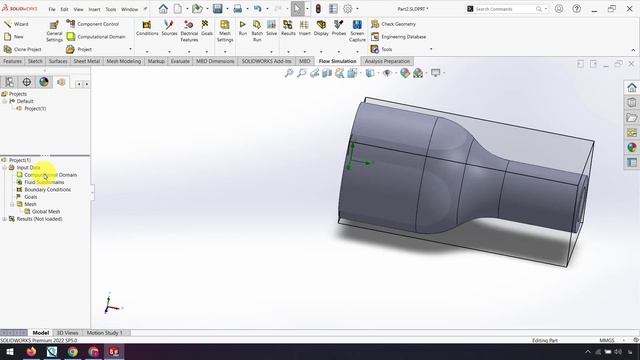Click the Clone Project button

click(x=22, y=49)
